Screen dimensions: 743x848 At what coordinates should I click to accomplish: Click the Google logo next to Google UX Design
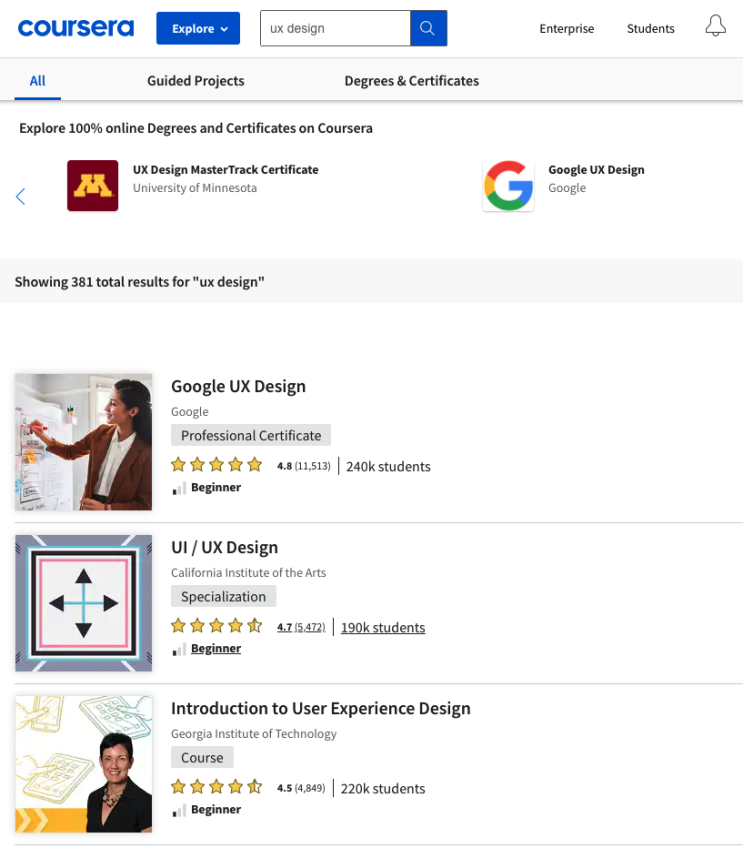[x=508, y=185]
